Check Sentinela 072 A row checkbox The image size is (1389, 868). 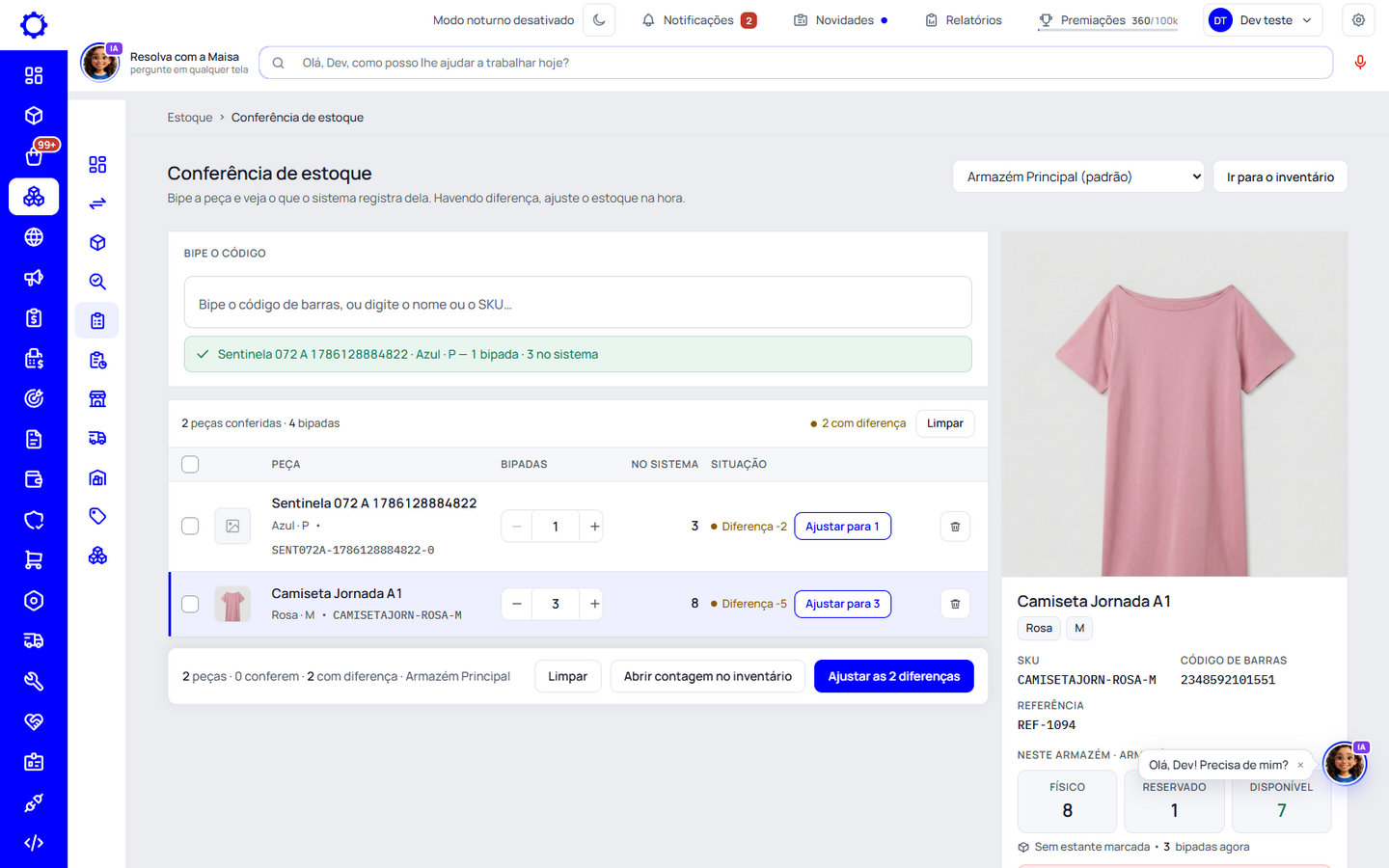pos(190,527)
